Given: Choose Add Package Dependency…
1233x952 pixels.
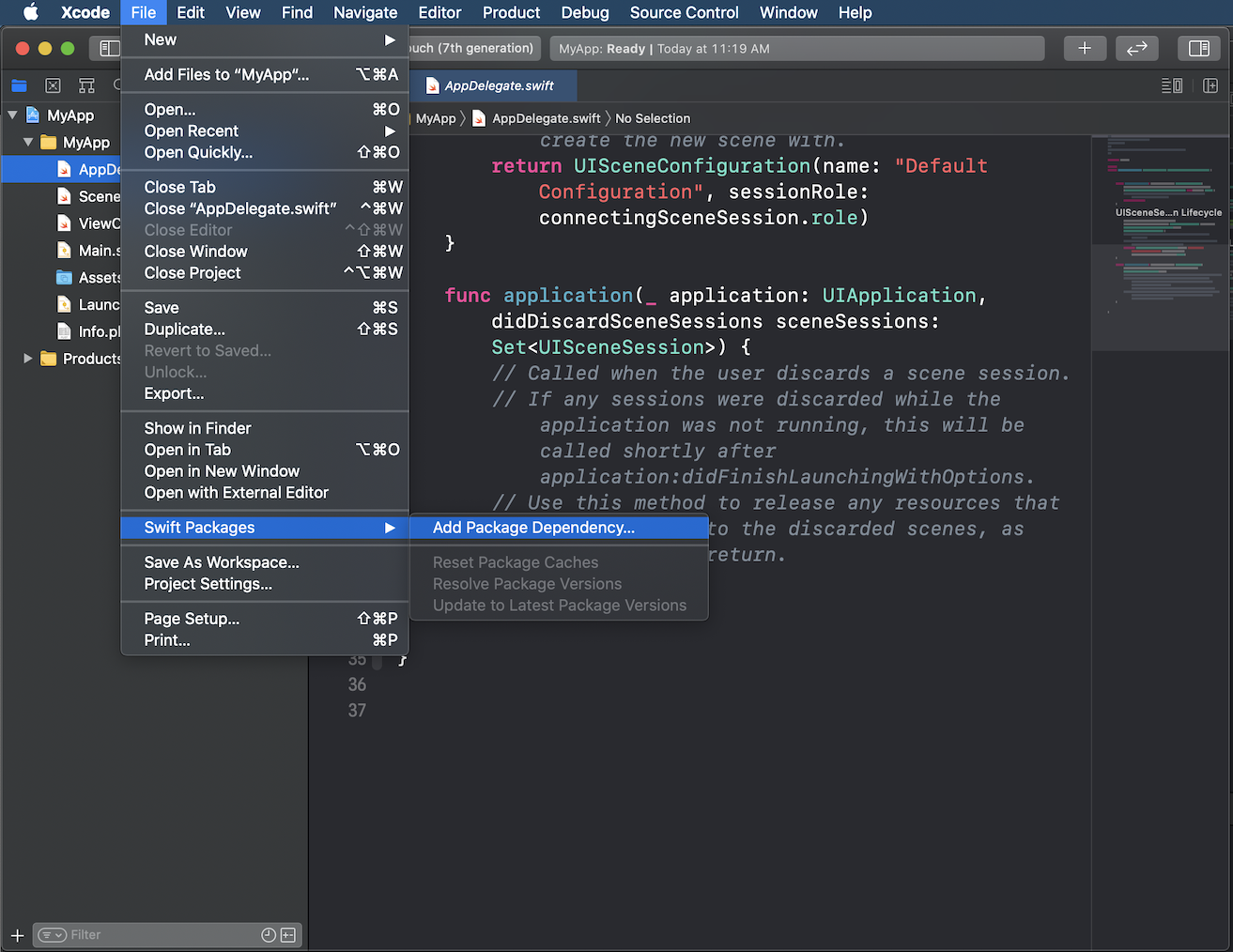Looking at the screenshot, I should pyautogui.click(x=559, y=528).
